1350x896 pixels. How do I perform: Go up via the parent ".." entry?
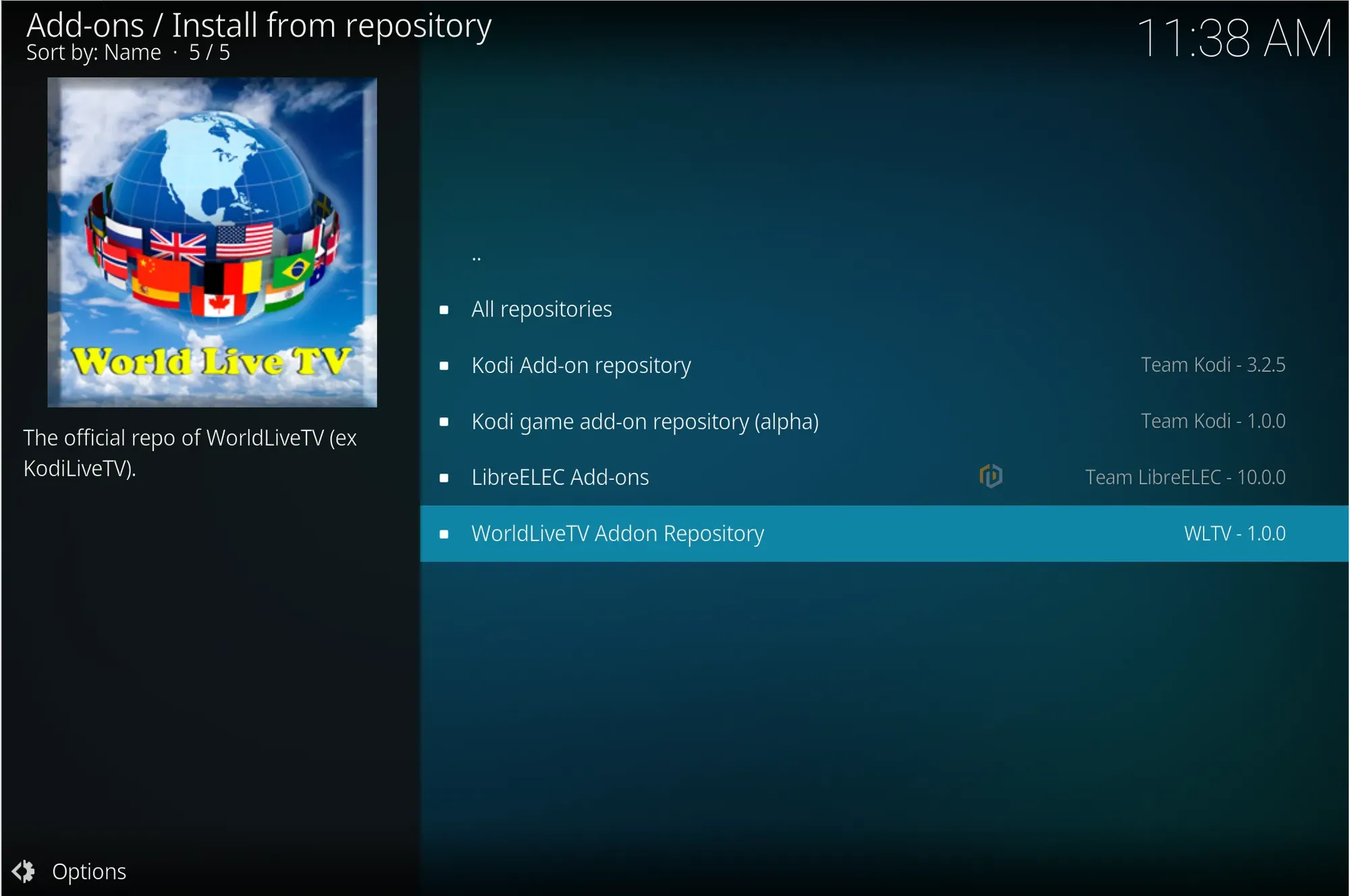pyautogui.click(x=884, y=253)
